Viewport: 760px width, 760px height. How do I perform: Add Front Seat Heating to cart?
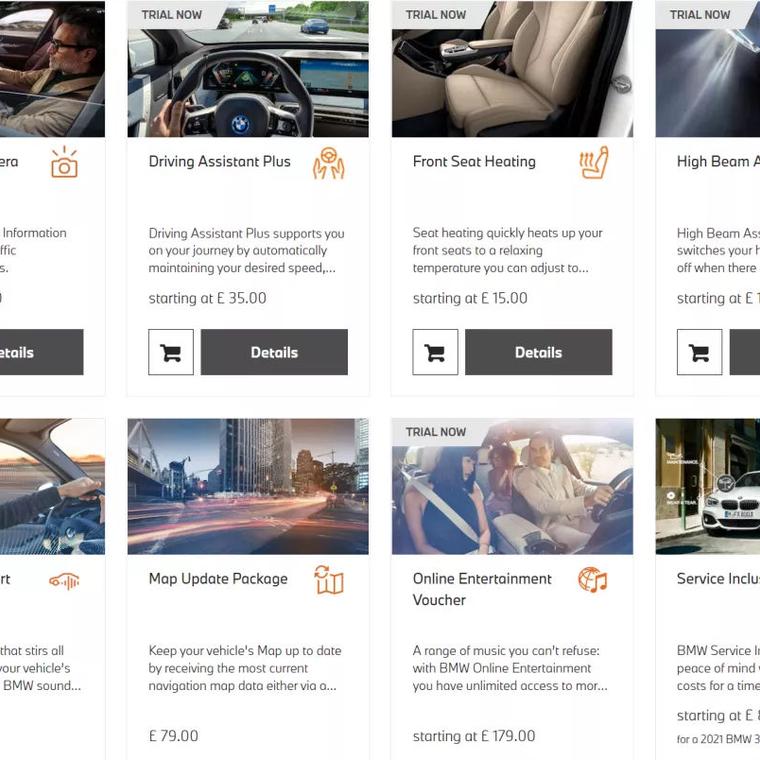click(435, 352)
